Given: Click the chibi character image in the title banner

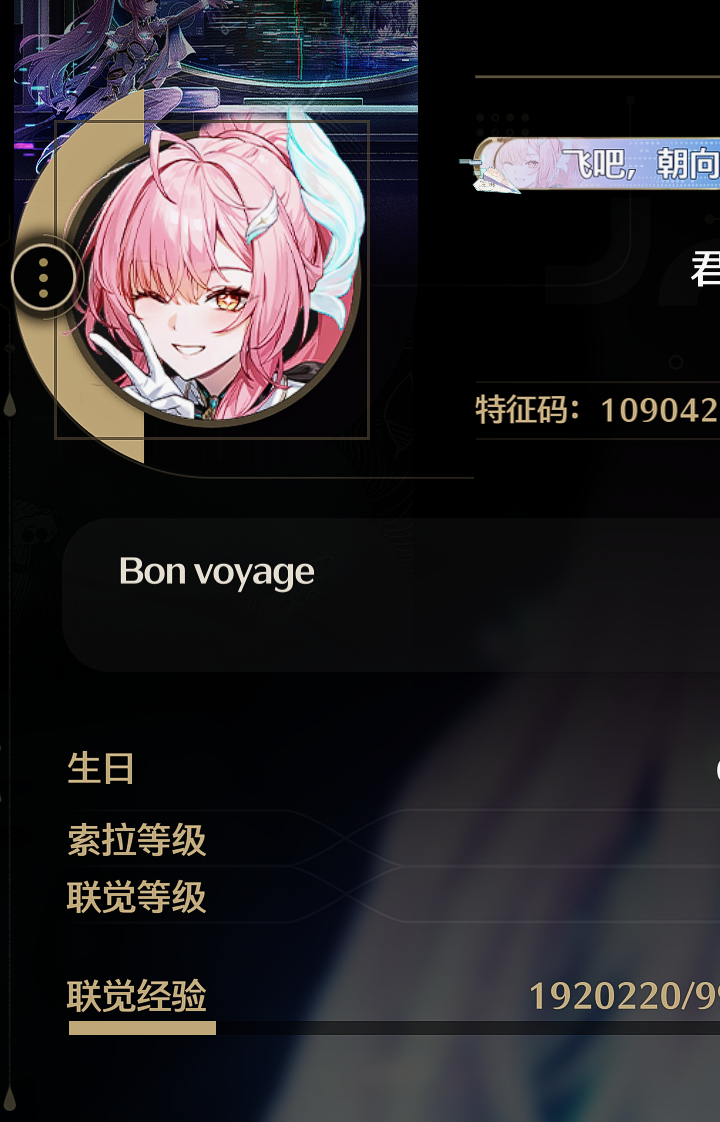Looking at the screenshot, I should [x=525, y=163].
